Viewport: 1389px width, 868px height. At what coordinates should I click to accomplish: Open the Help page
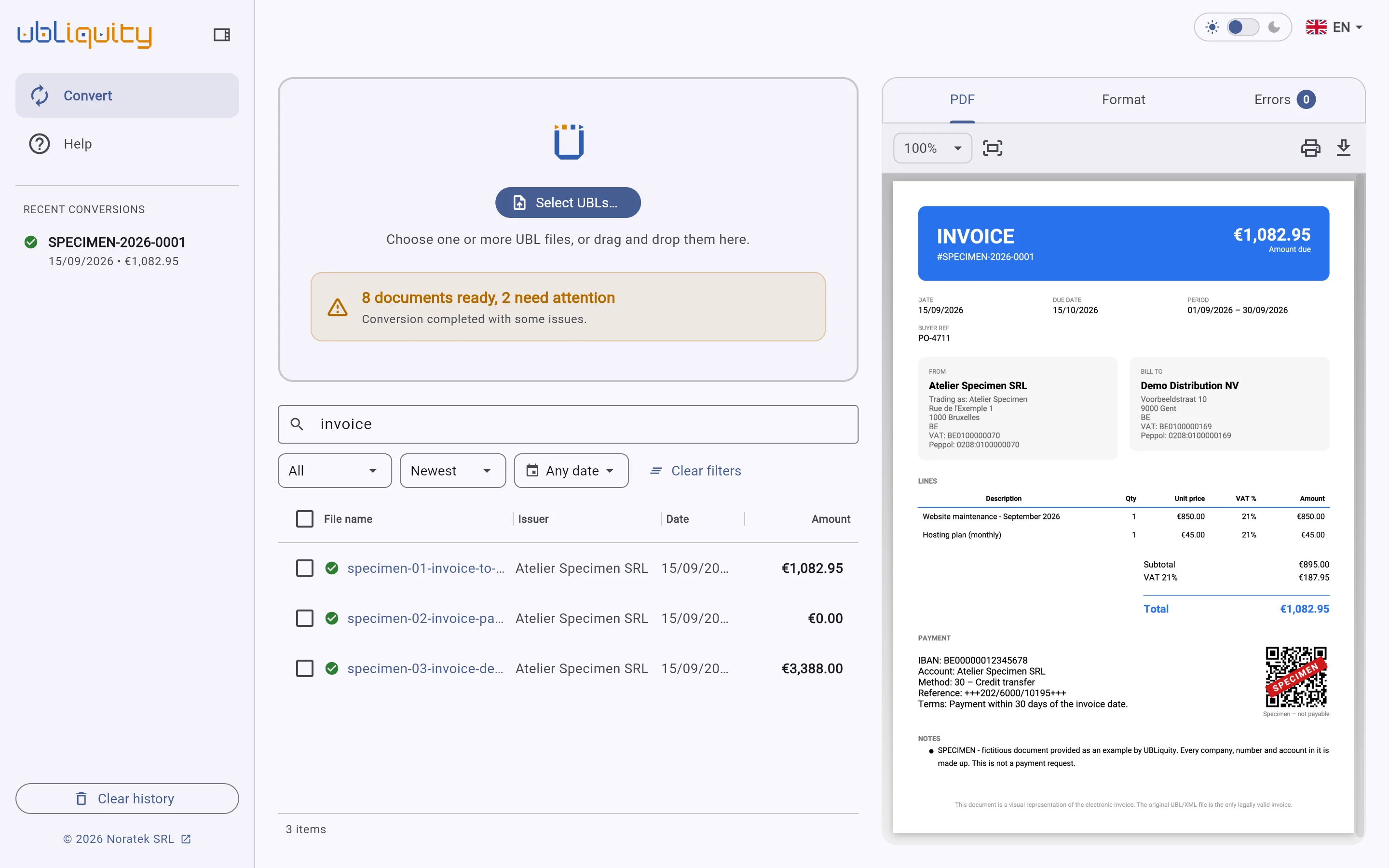coord(127,144)
